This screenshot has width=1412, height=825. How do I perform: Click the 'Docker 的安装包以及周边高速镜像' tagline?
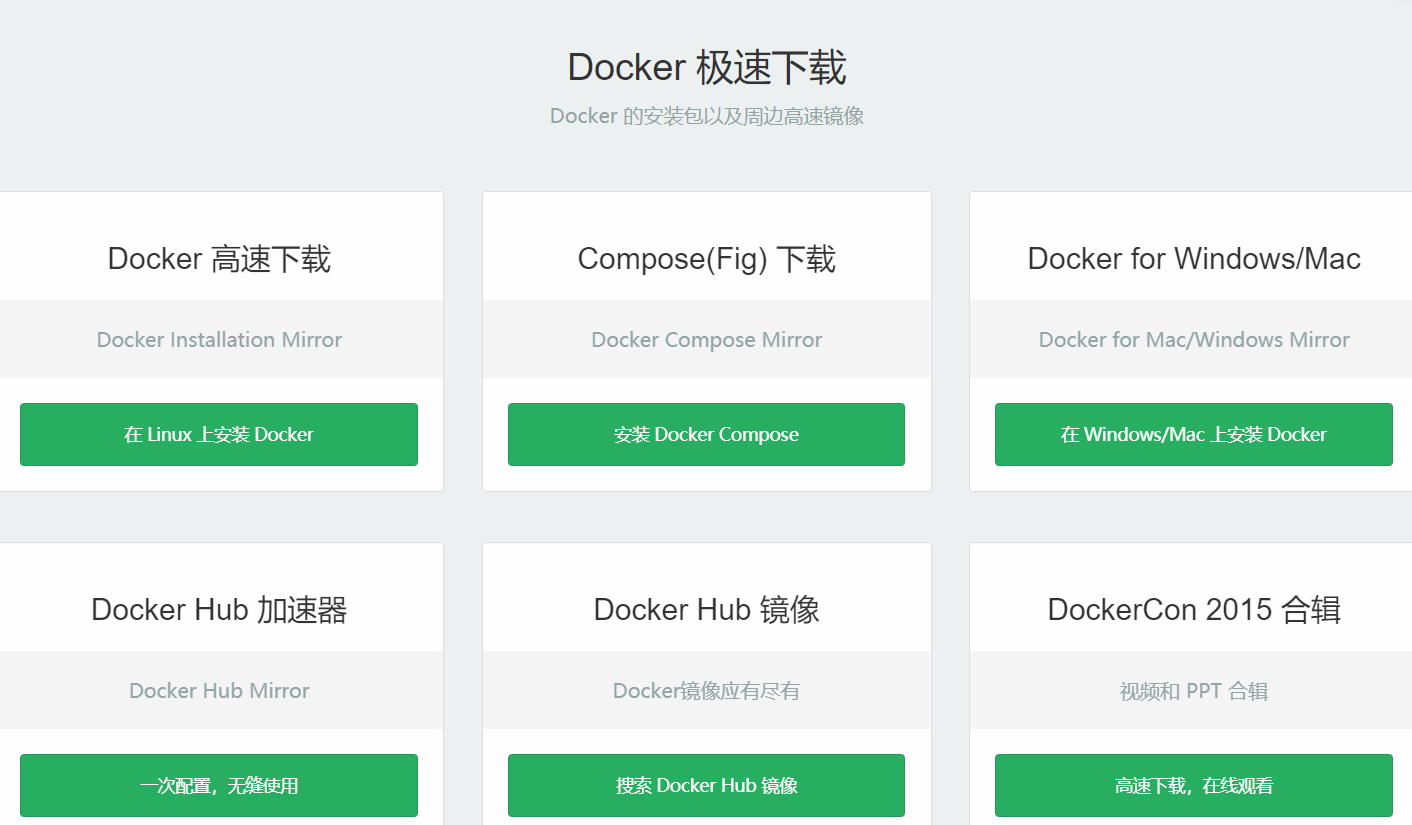(706, 116)
